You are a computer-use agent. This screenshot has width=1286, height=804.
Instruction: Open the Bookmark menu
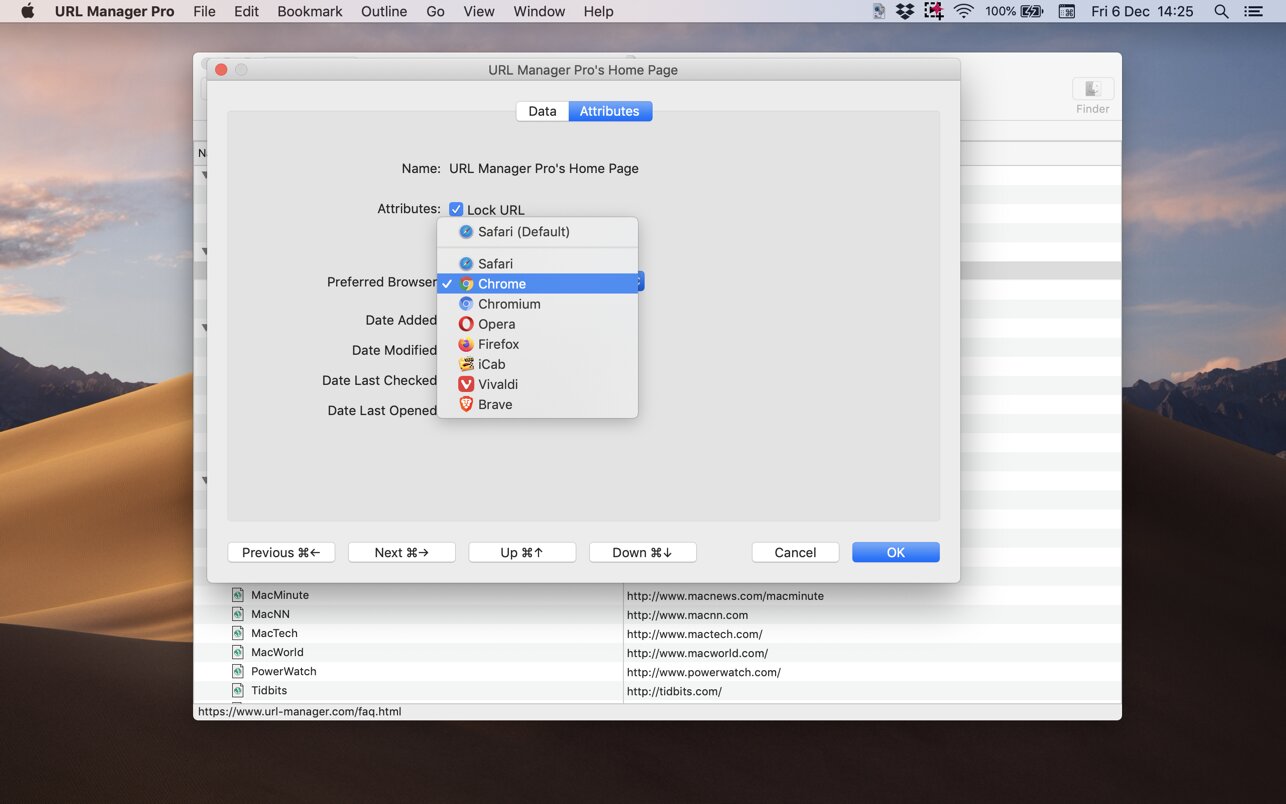coord(310,11)
